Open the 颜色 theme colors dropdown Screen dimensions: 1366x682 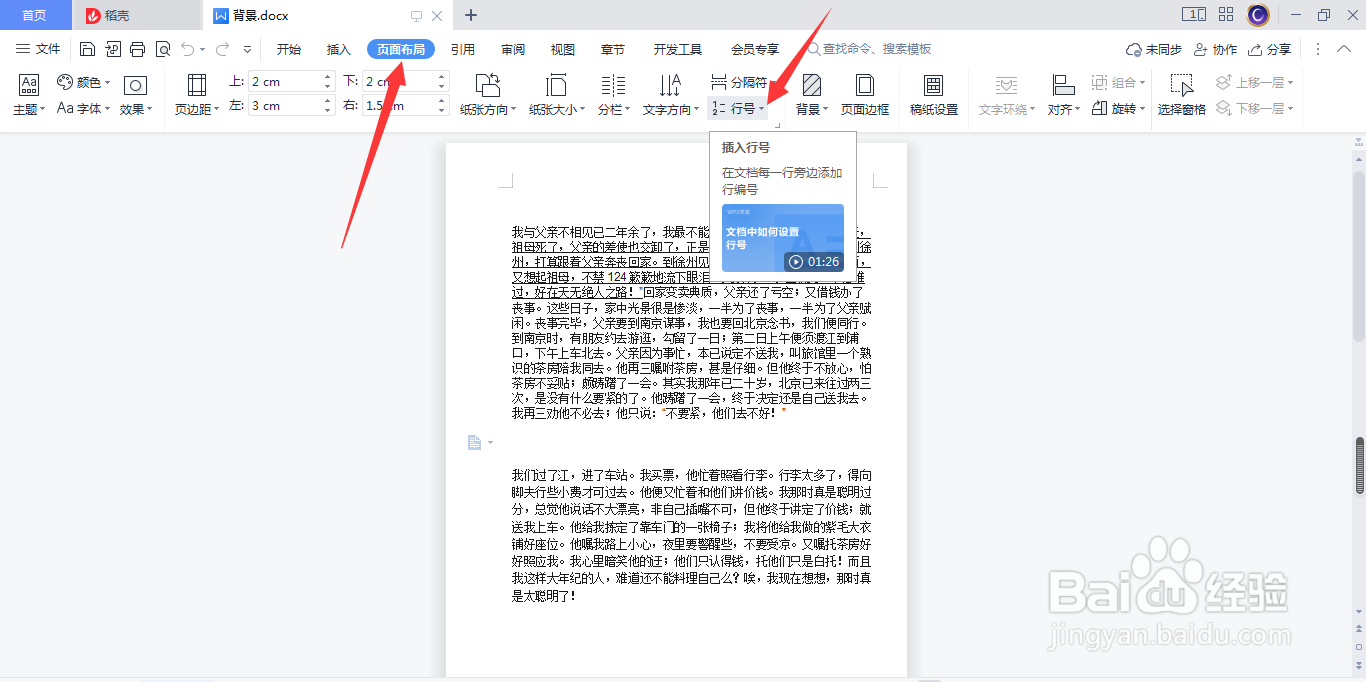click(83, 82)
